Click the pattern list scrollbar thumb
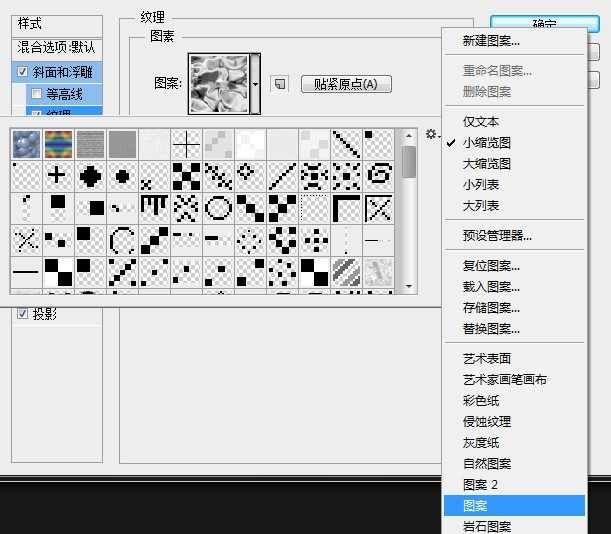 (409, 162)
